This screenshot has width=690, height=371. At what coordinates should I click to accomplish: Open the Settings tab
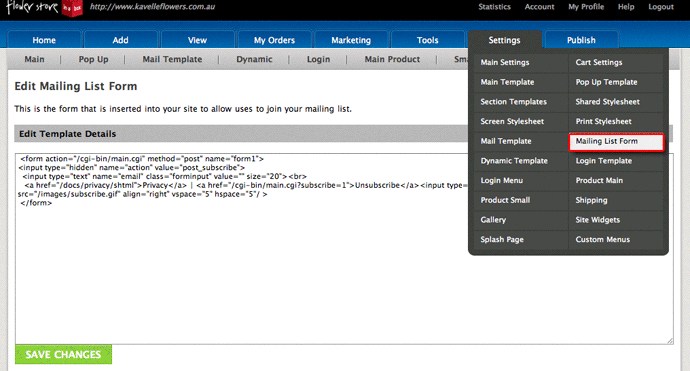[x=504, y=40]
